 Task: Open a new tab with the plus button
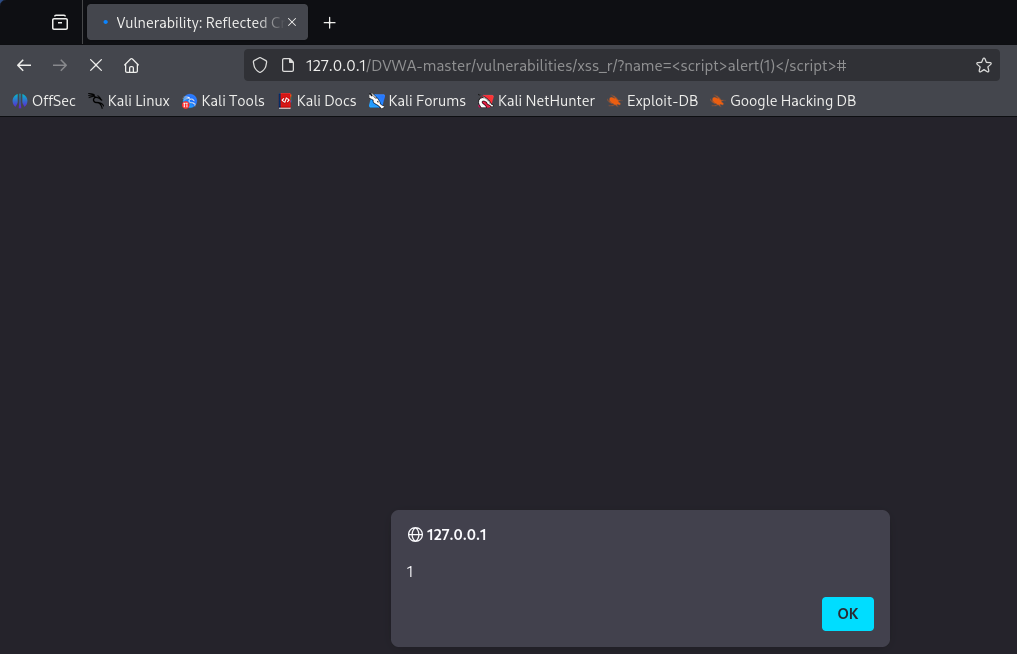tap(329, 23)
